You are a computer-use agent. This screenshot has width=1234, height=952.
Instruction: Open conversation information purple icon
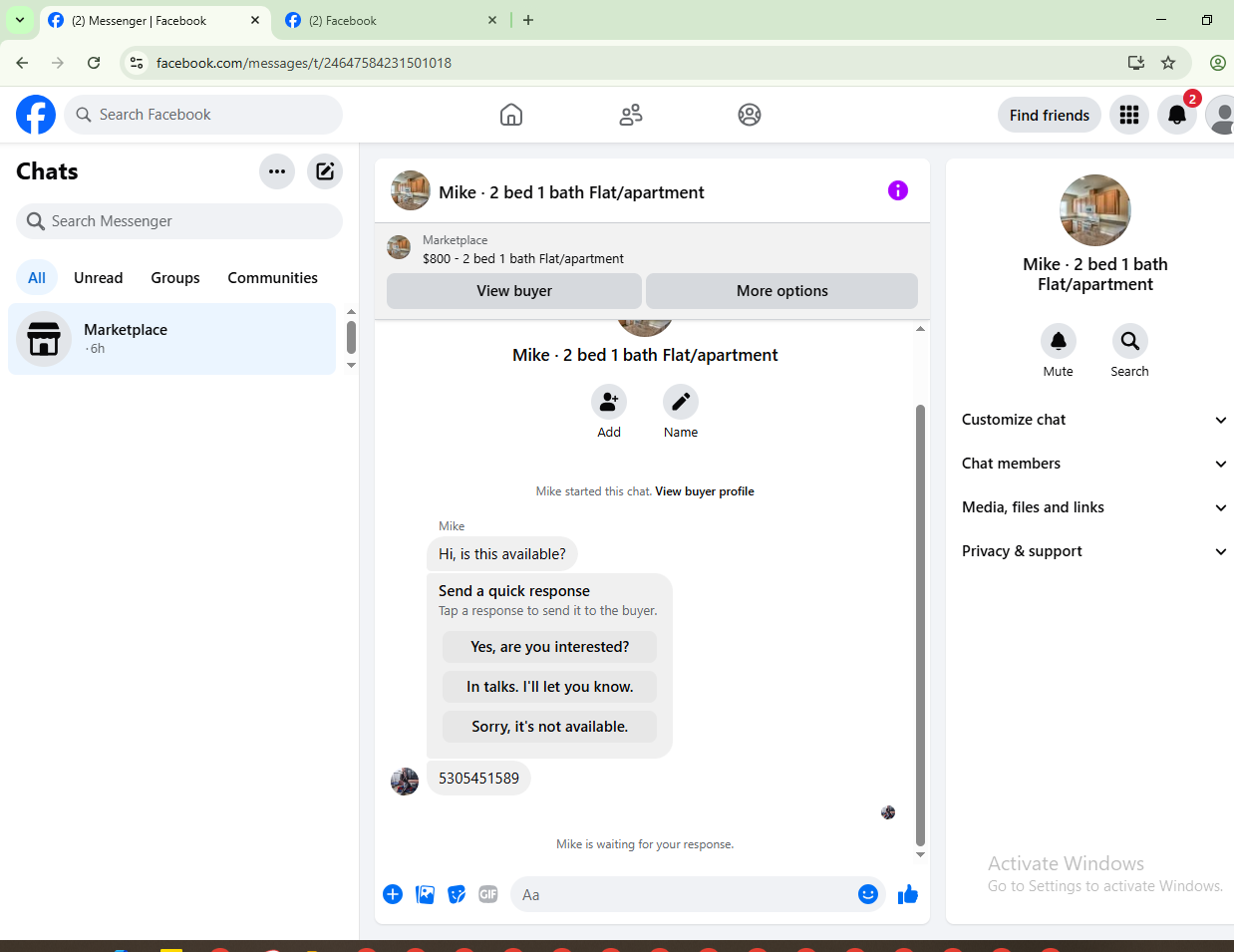[898, 190]
